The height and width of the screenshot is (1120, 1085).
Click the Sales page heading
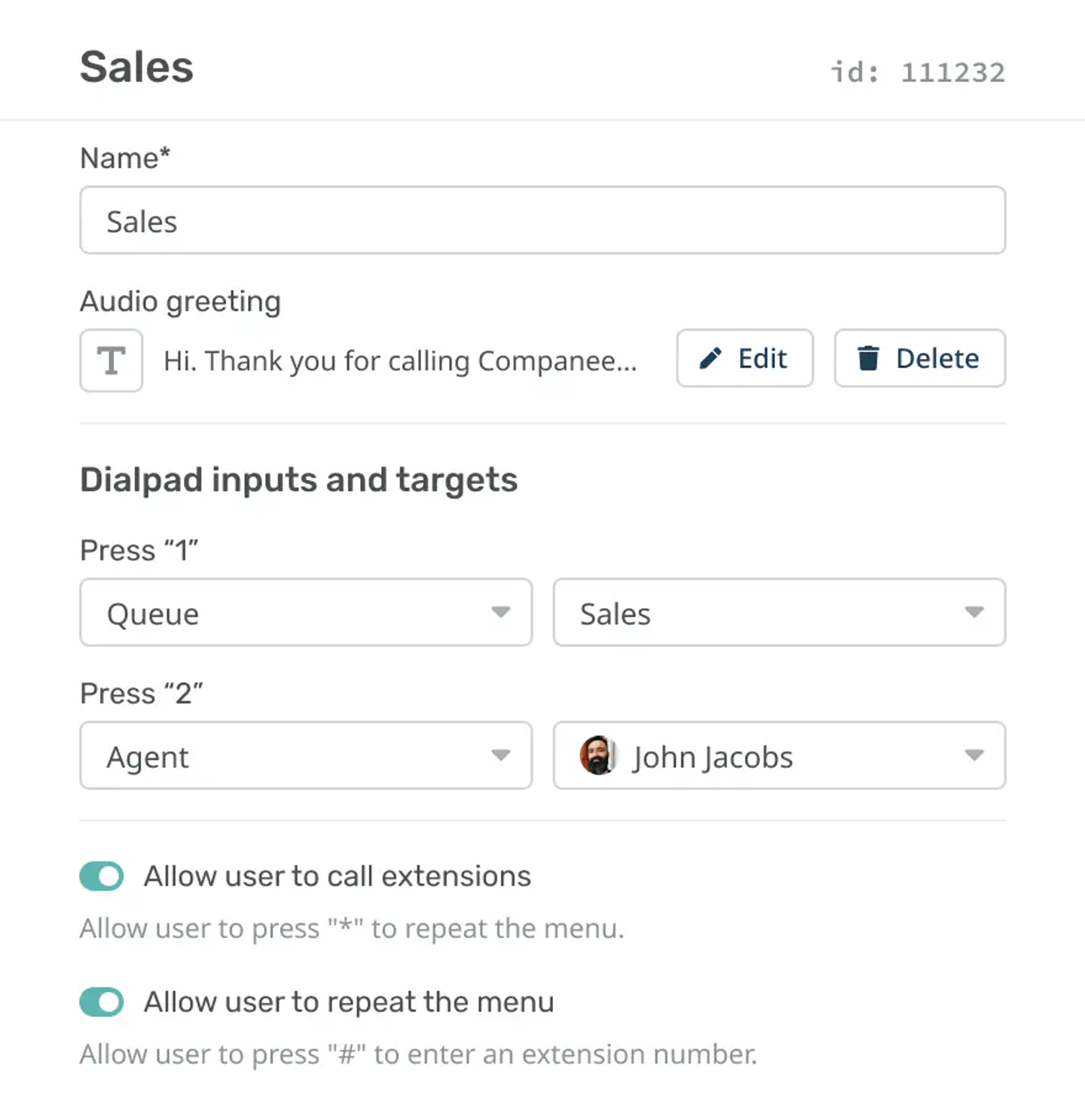pos(136,67)
